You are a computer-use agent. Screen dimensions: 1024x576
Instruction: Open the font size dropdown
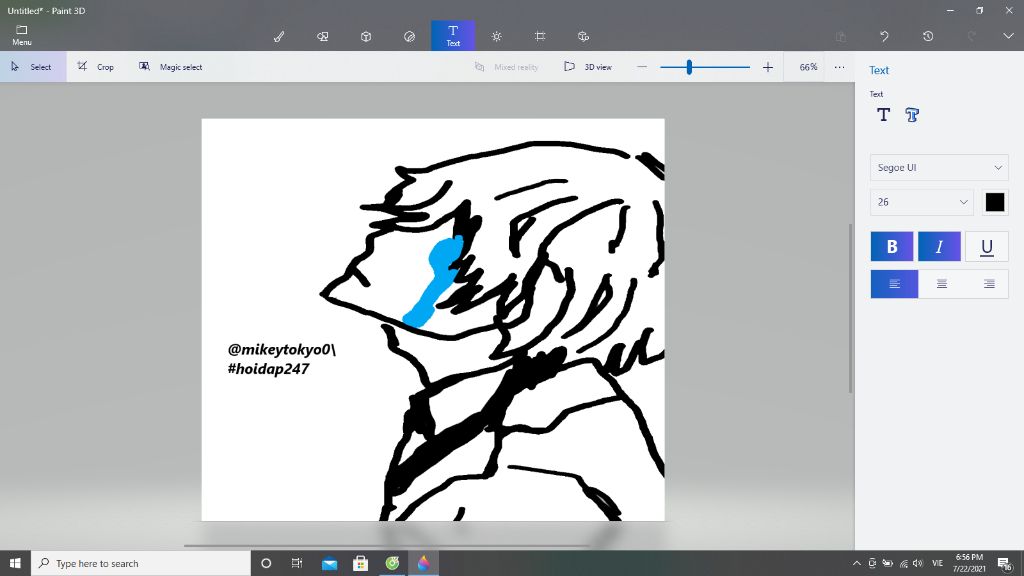920,202
